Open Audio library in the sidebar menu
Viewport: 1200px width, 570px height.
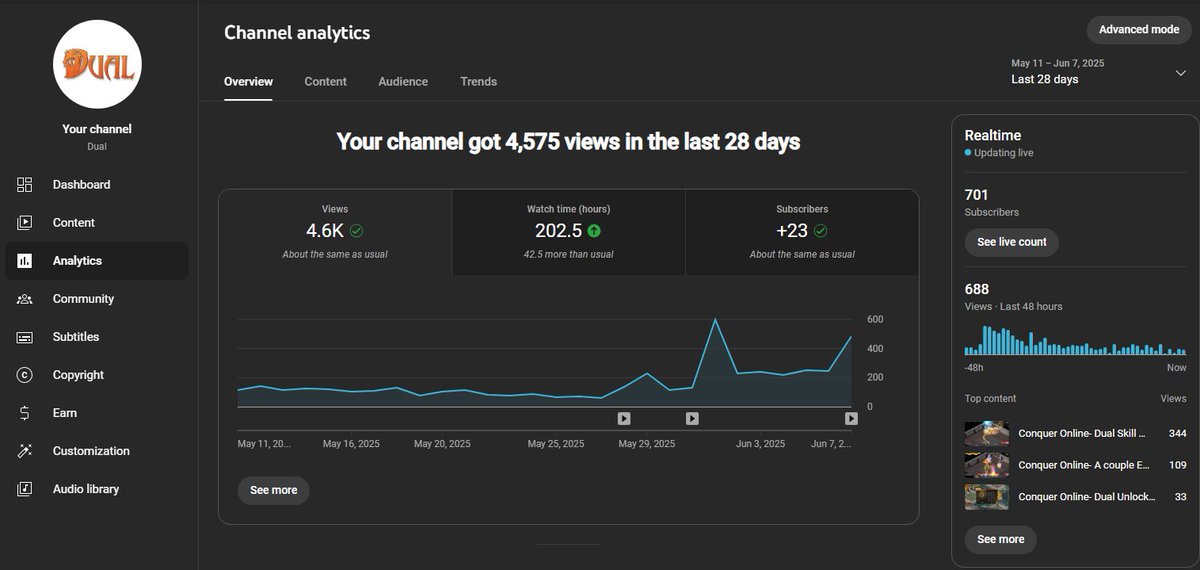coord(96,489)
